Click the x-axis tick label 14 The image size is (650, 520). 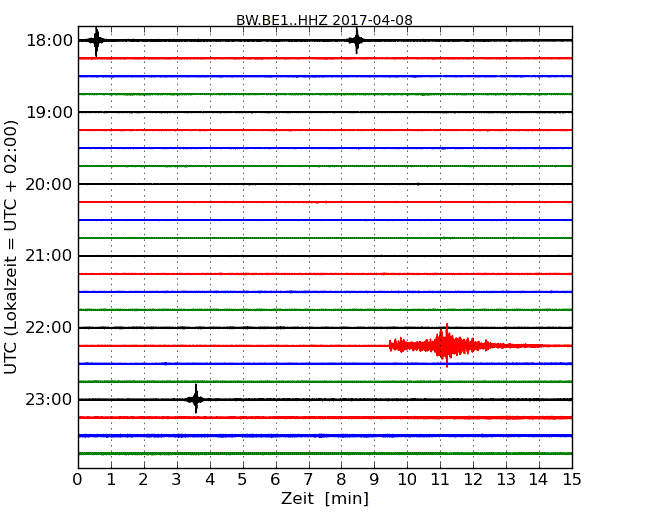point(539,480)
